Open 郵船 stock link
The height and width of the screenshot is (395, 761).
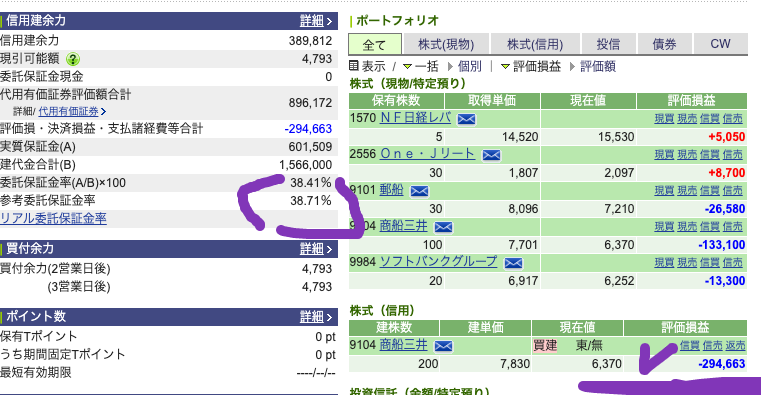point(392,190)
